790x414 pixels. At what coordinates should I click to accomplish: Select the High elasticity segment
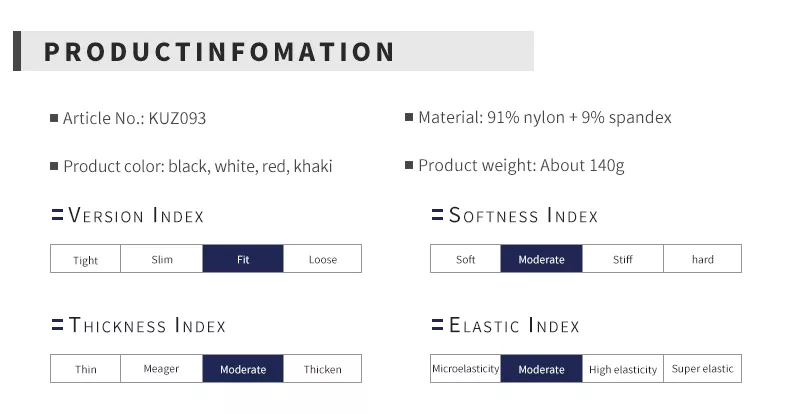623,369
